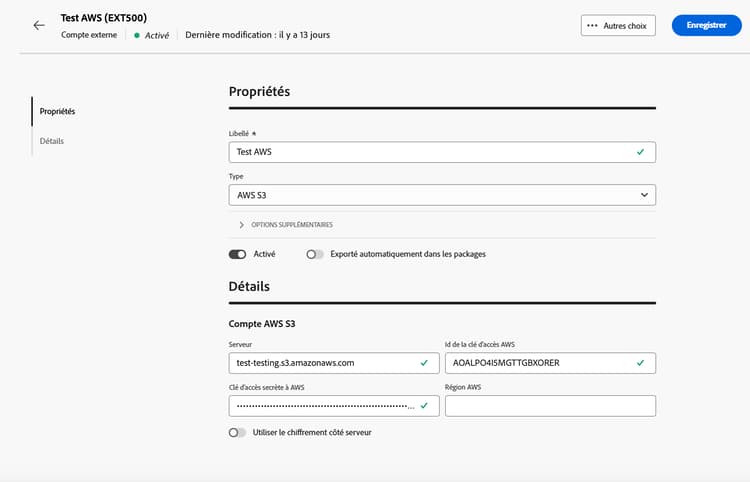Go to Détails in the side navigation
Image resolution: width=750 pixels, height=482 pixels.
click(x=52, y=141)
